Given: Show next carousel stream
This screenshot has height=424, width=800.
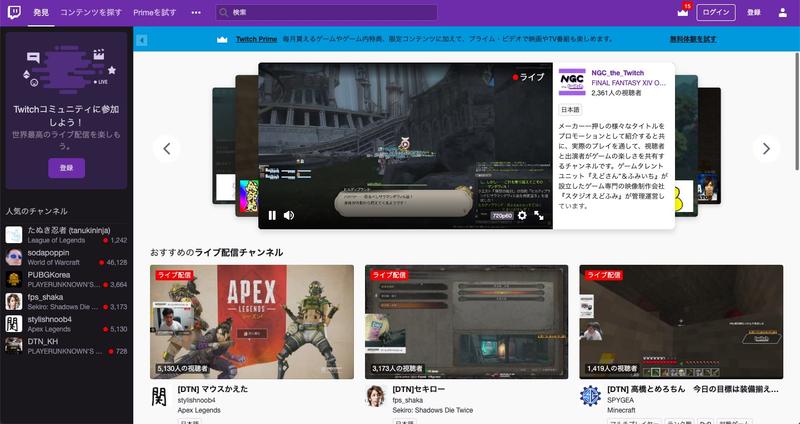Looking at the screenshot, I should (x=766, y=148).
